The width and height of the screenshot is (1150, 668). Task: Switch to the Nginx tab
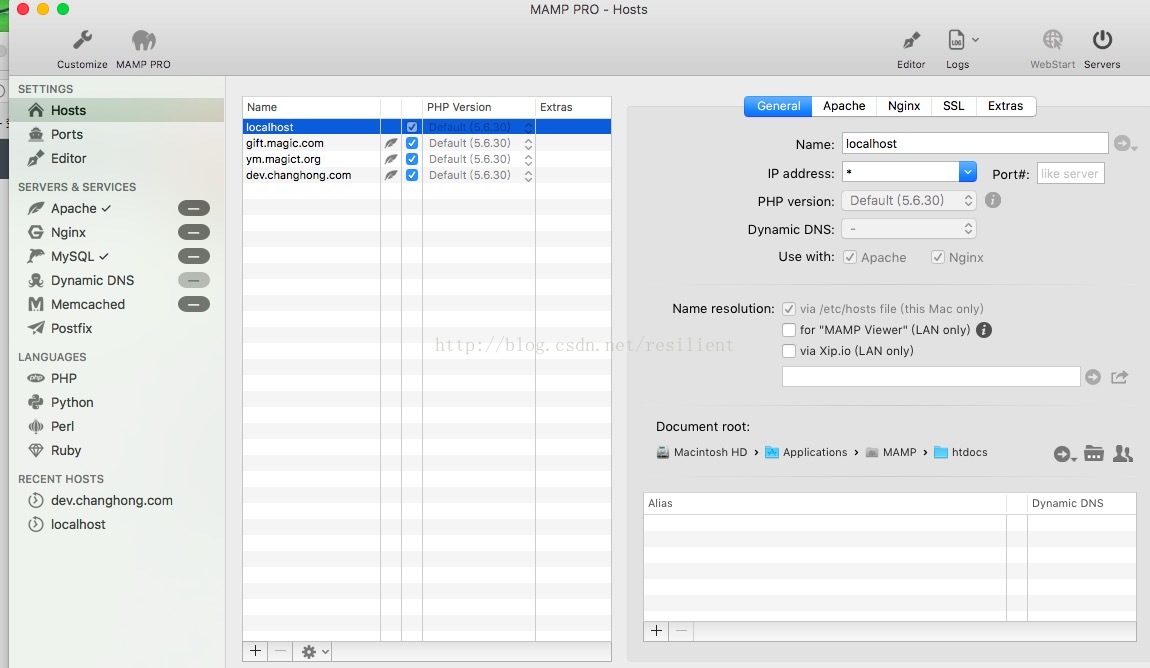pos(904,106)
